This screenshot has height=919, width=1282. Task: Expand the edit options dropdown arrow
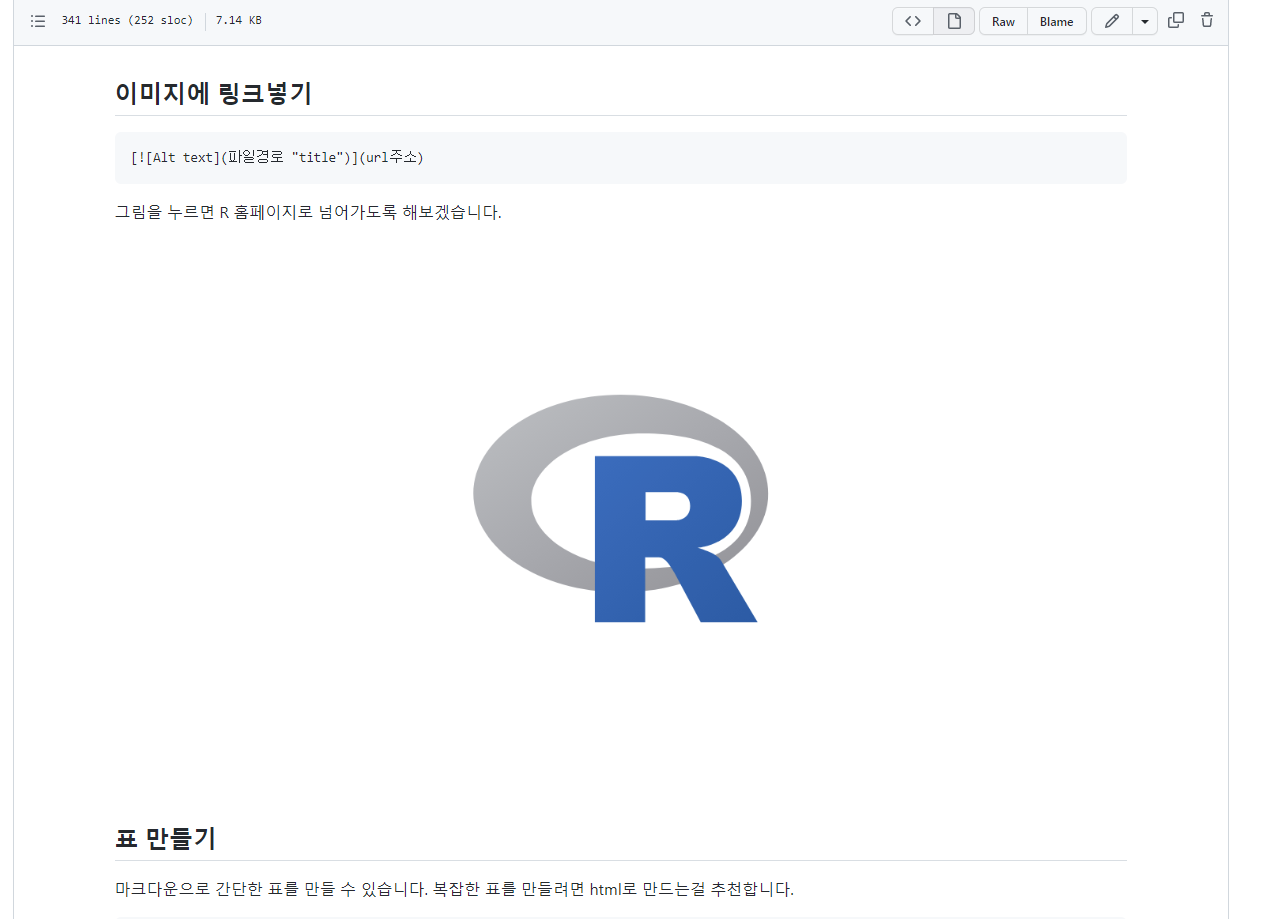pyautogui.click(x=1144, y=20)
